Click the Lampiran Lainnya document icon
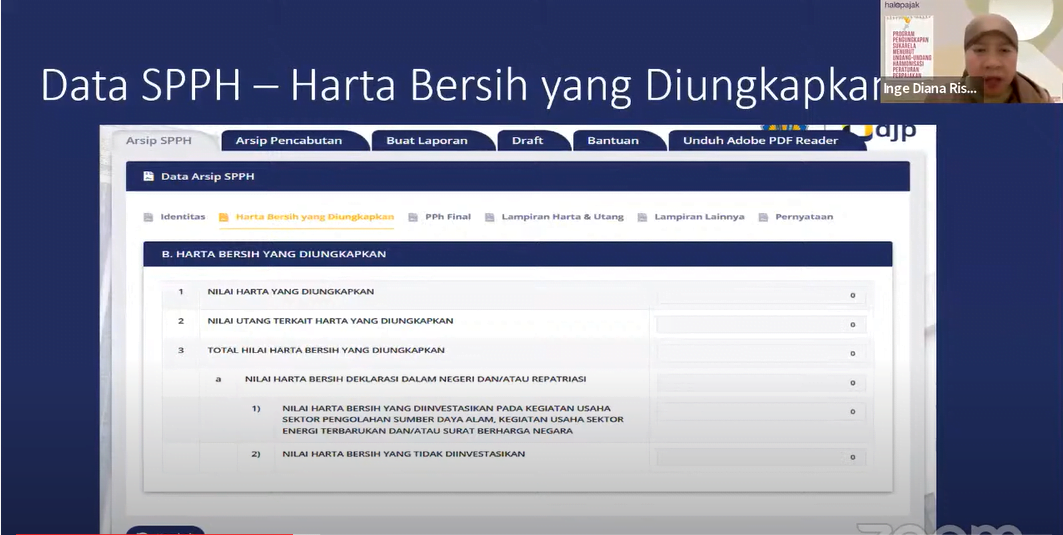 pos(643,217)
